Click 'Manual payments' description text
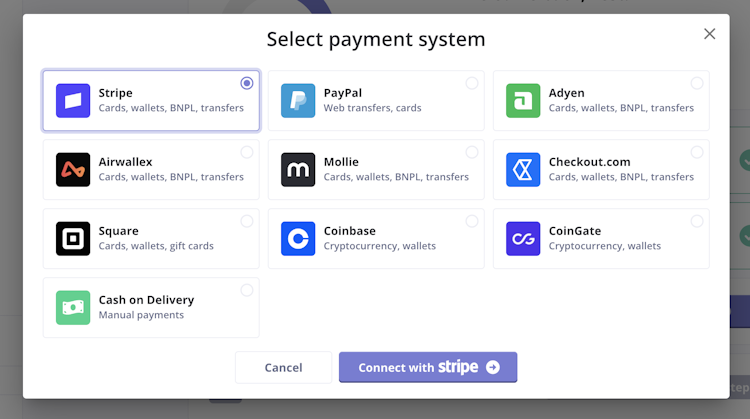 [141, 315]
